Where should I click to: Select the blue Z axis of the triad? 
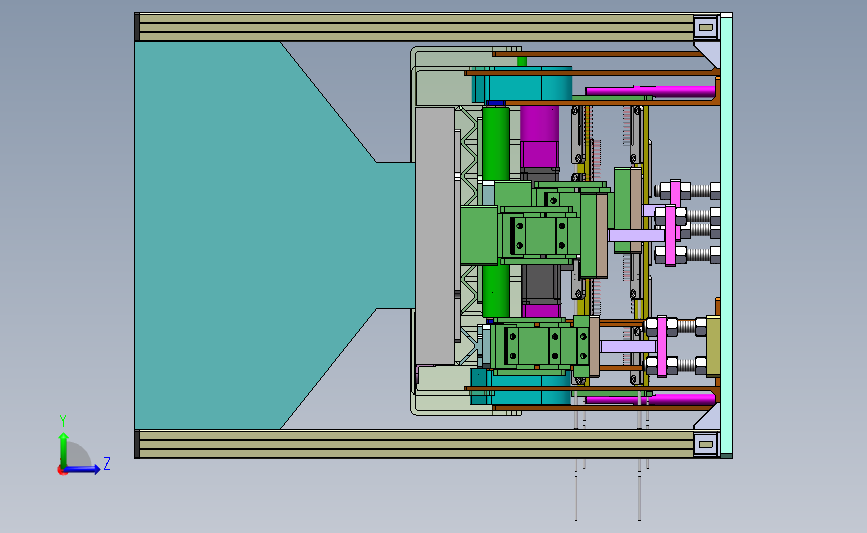click(x=83, y=469)
